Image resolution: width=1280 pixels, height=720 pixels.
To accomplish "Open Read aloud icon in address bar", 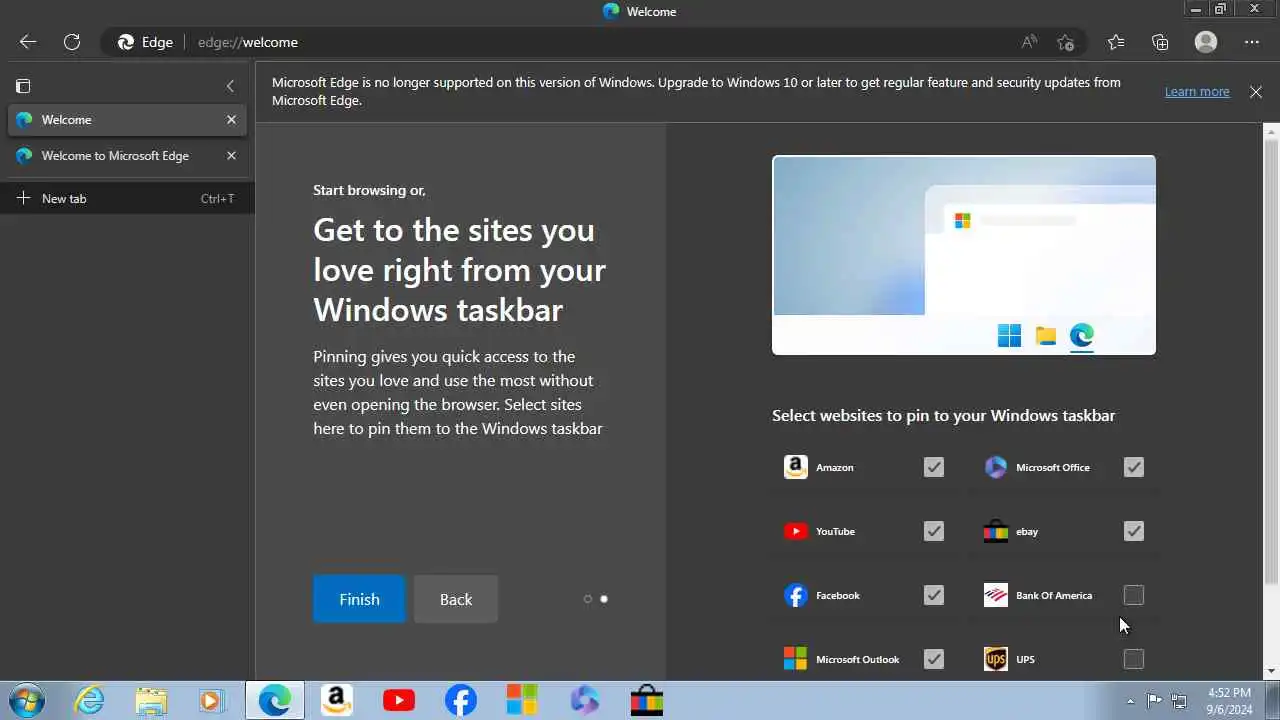I will (1029, 42).
